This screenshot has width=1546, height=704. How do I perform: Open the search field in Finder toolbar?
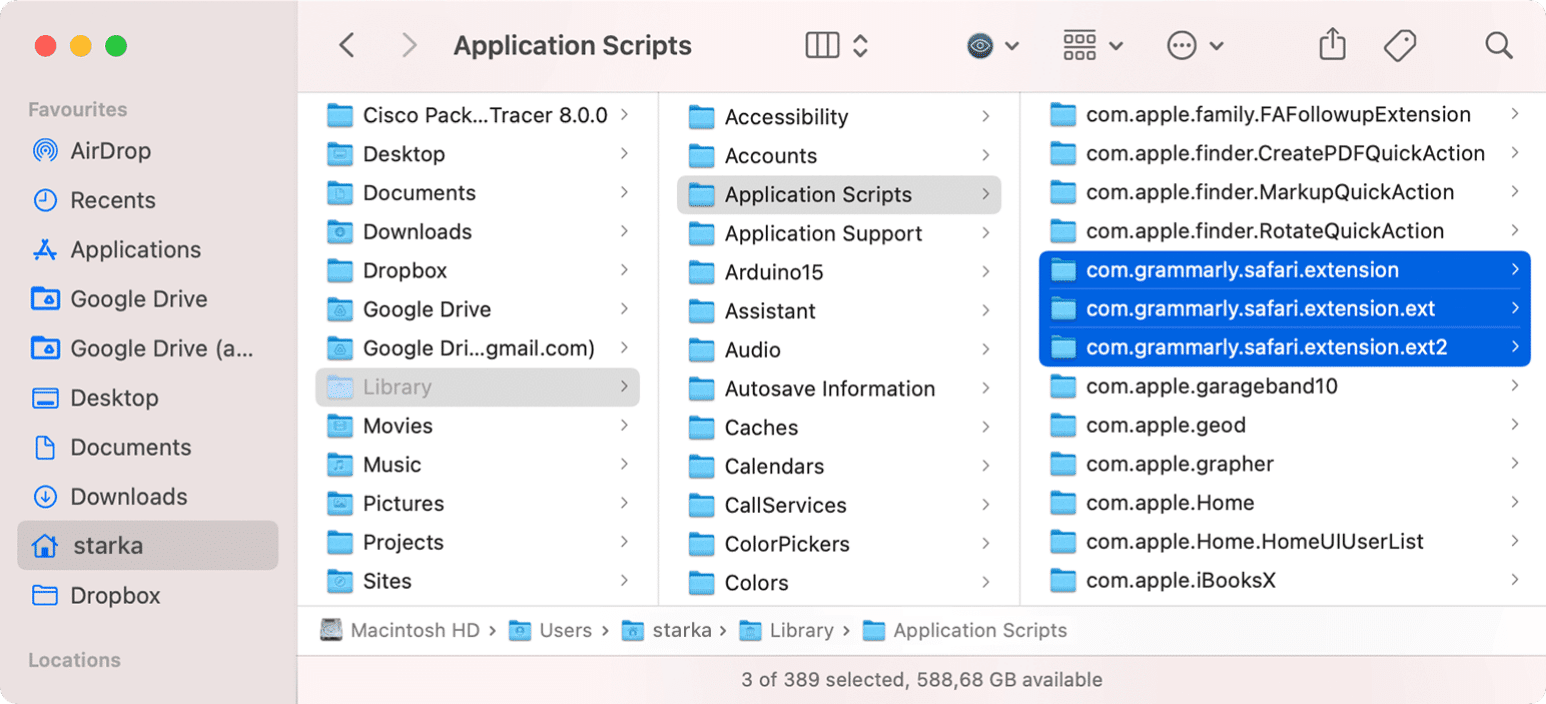(1499, 45)
